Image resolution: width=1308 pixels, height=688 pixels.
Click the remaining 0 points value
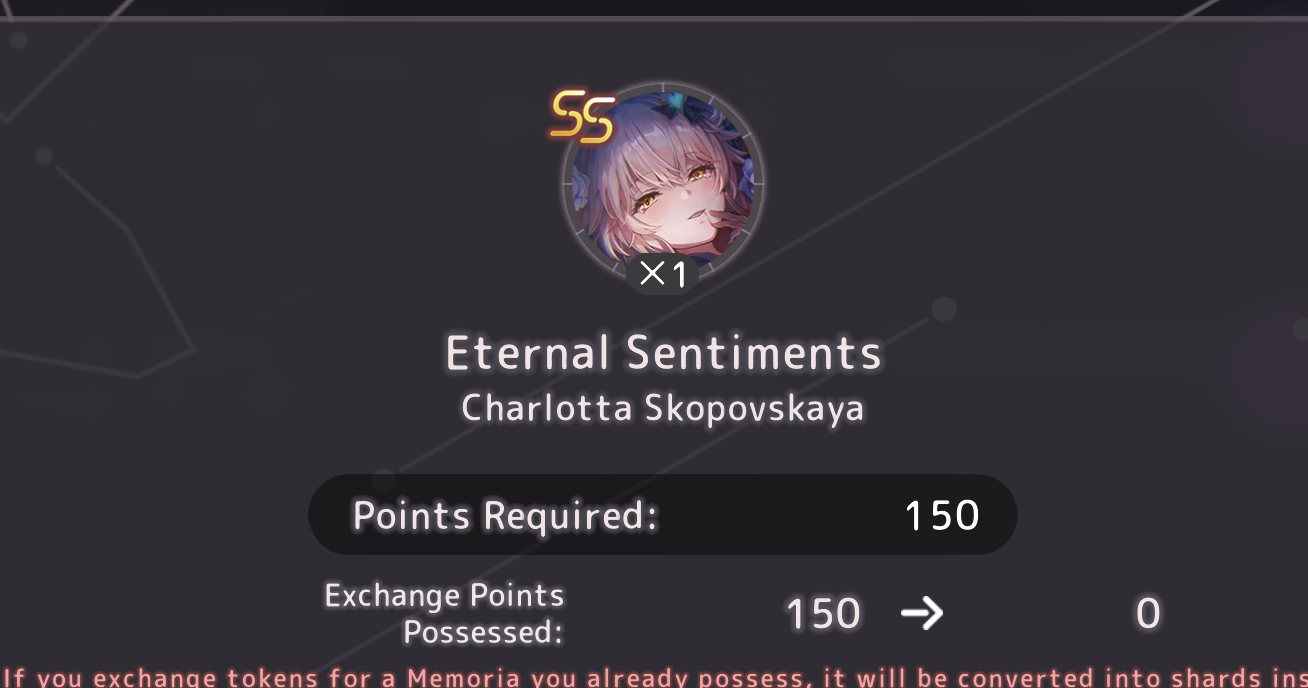[x=1148, y=614]
